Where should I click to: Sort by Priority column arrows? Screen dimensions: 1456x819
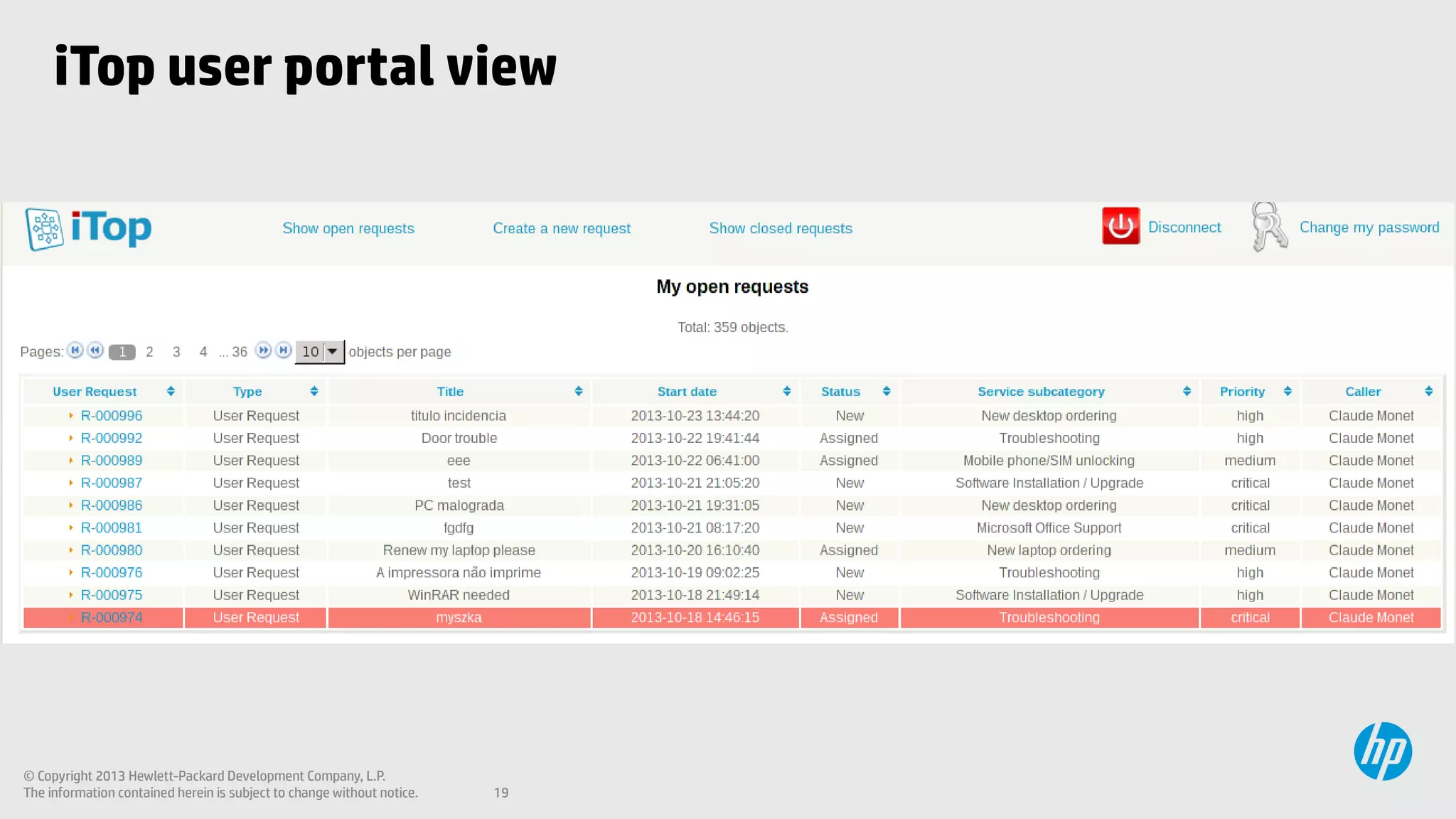point(1288,392)
